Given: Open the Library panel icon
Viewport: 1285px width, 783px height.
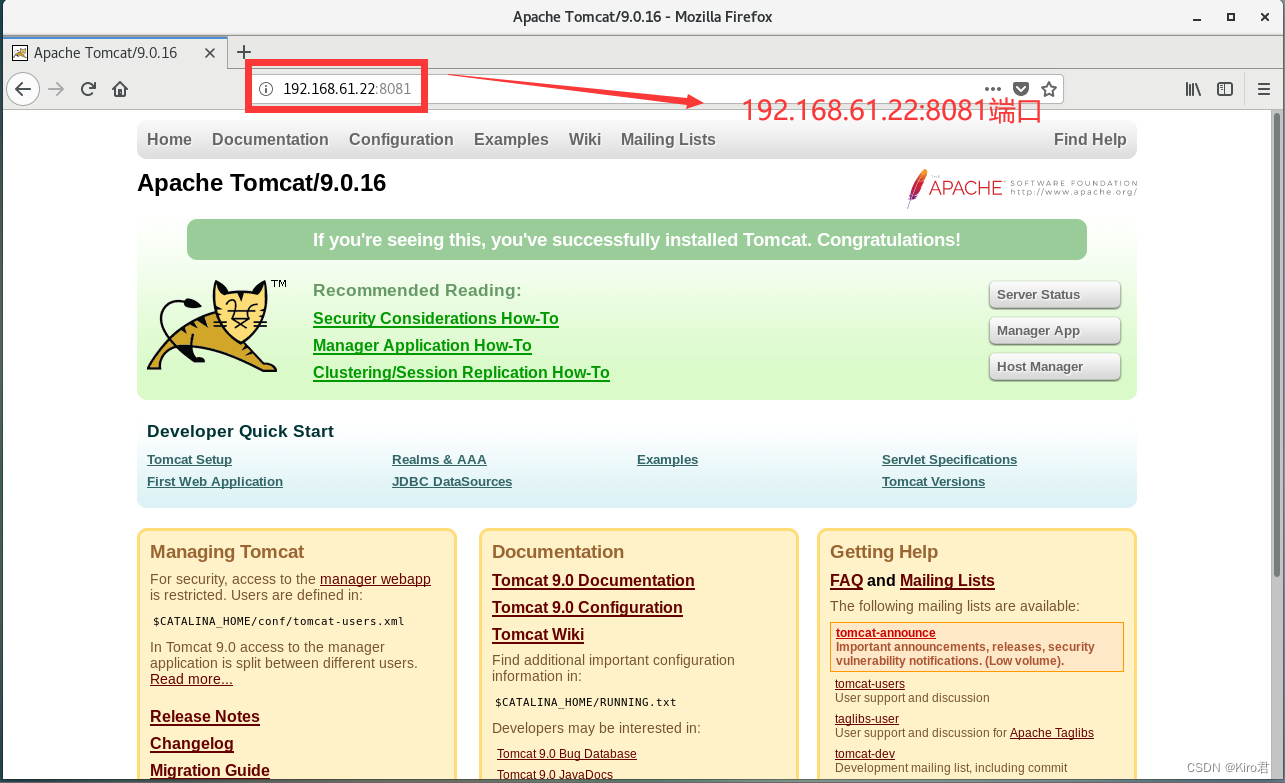Looking at the screenshot, I should click(x=1193, y=89).
